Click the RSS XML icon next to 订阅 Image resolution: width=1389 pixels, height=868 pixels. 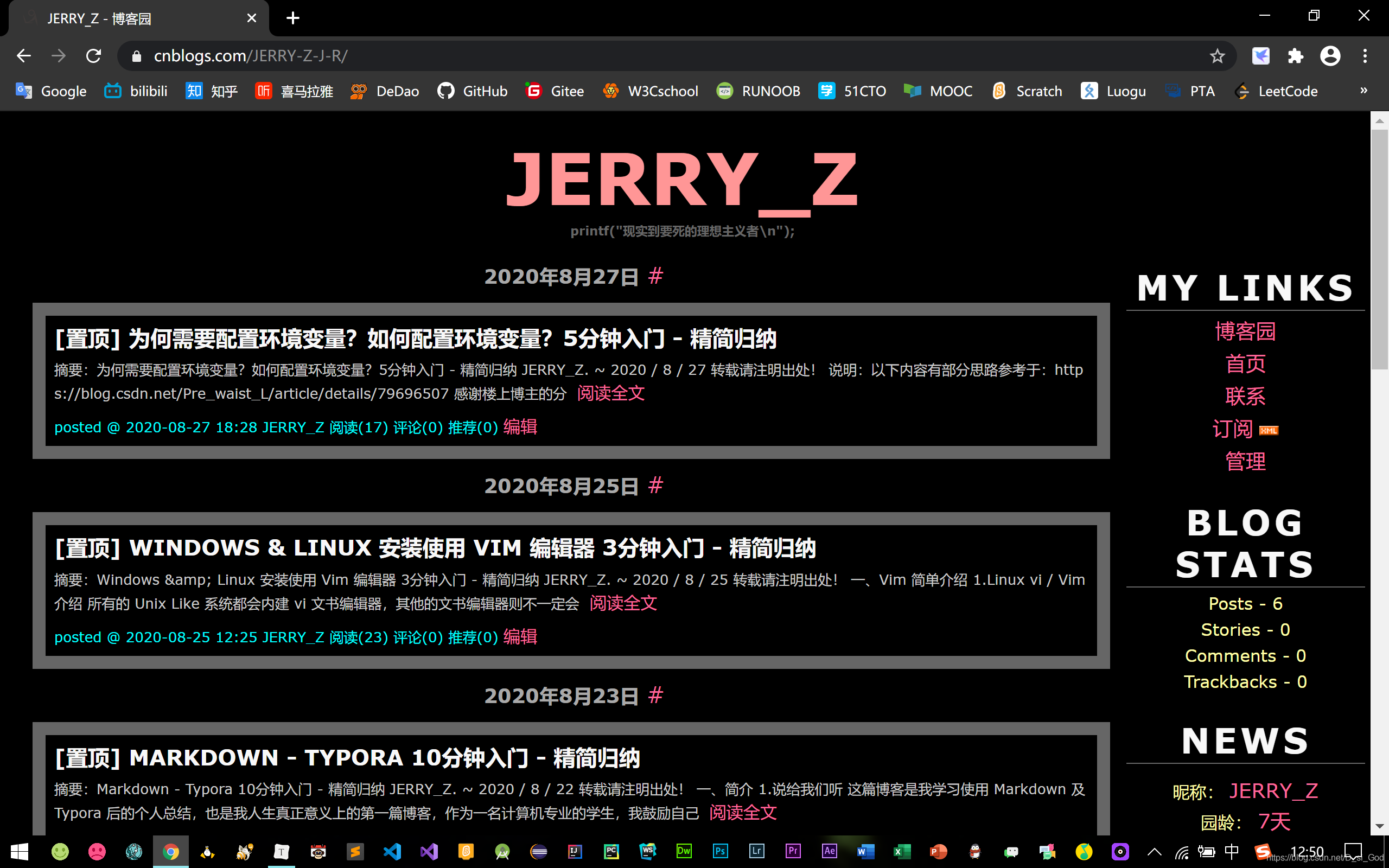[1269, 430]
